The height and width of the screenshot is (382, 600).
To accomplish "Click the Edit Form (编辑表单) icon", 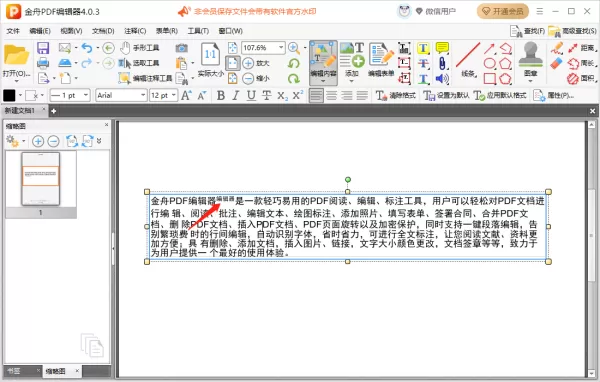I will (x=381, y=59).
